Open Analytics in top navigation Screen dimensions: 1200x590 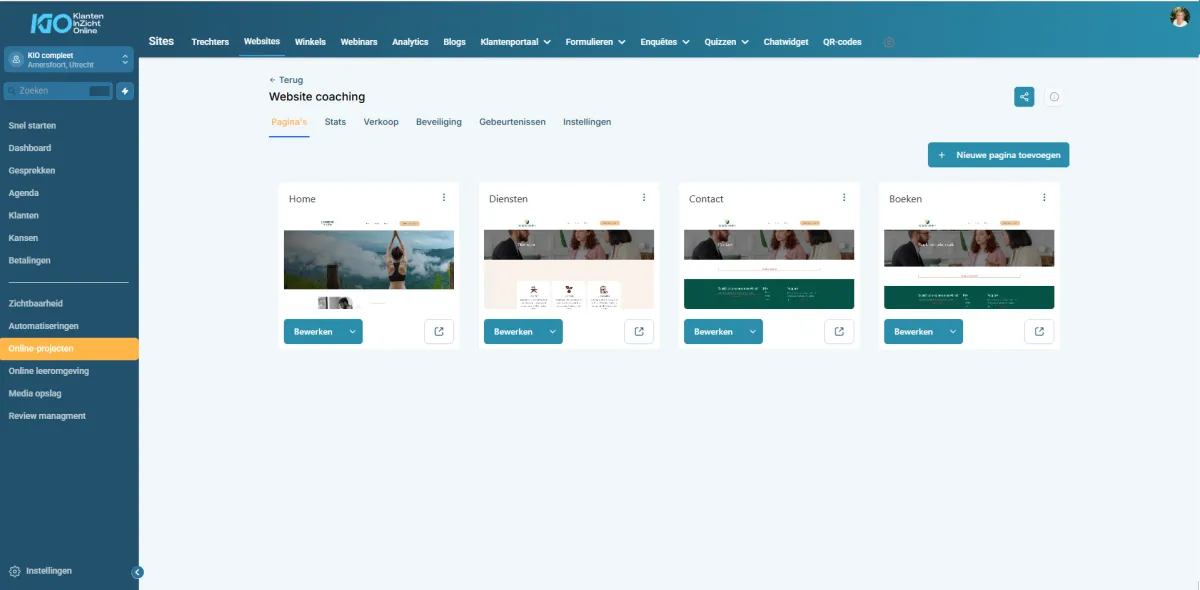coord(410,42)
